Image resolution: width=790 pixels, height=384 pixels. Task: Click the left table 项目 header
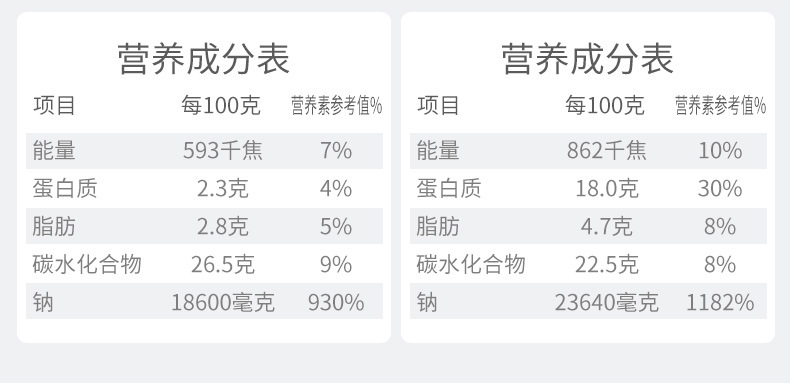click(x=54, y=106)
